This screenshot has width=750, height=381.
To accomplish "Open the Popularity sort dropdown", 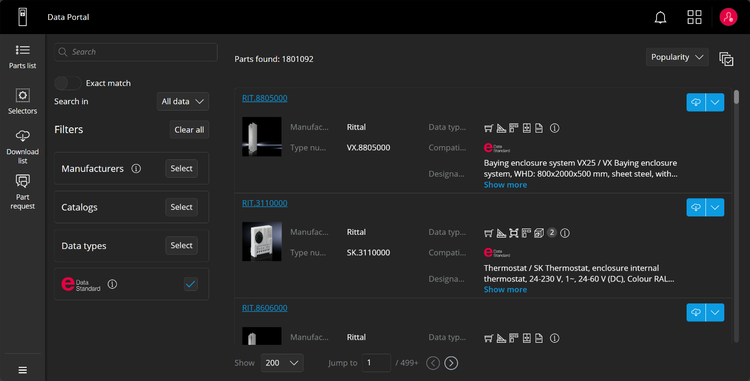I will click(x=677, y=57).
